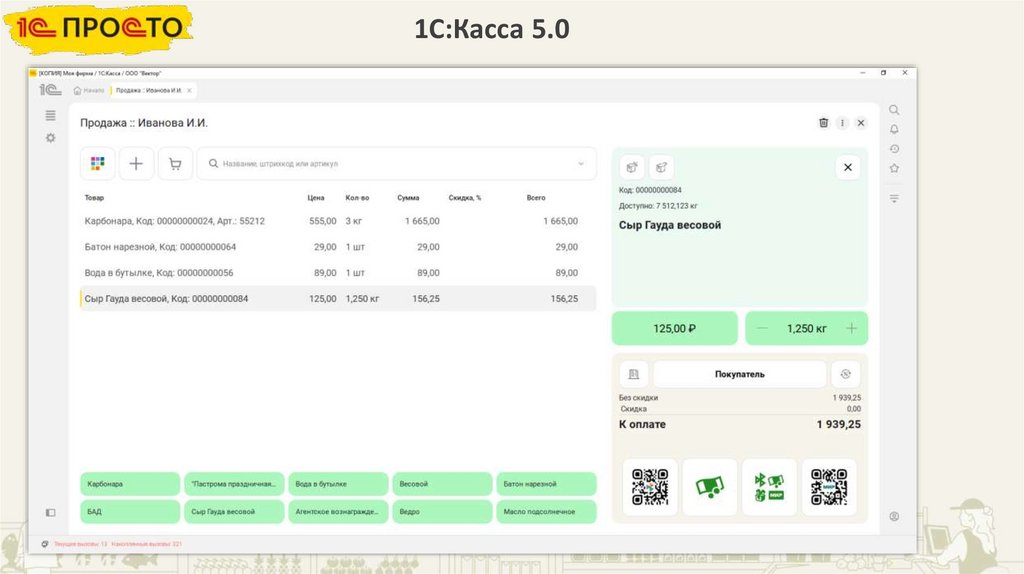Screen dimensions: 1024x574
Task: Click the product search input field
Action: click(x=396, y=164)
